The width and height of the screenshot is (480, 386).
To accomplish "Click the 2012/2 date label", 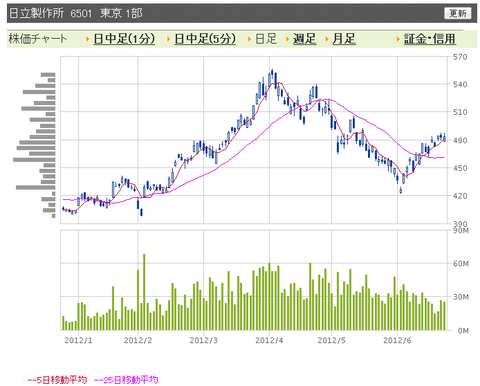I will coord(138,340).
